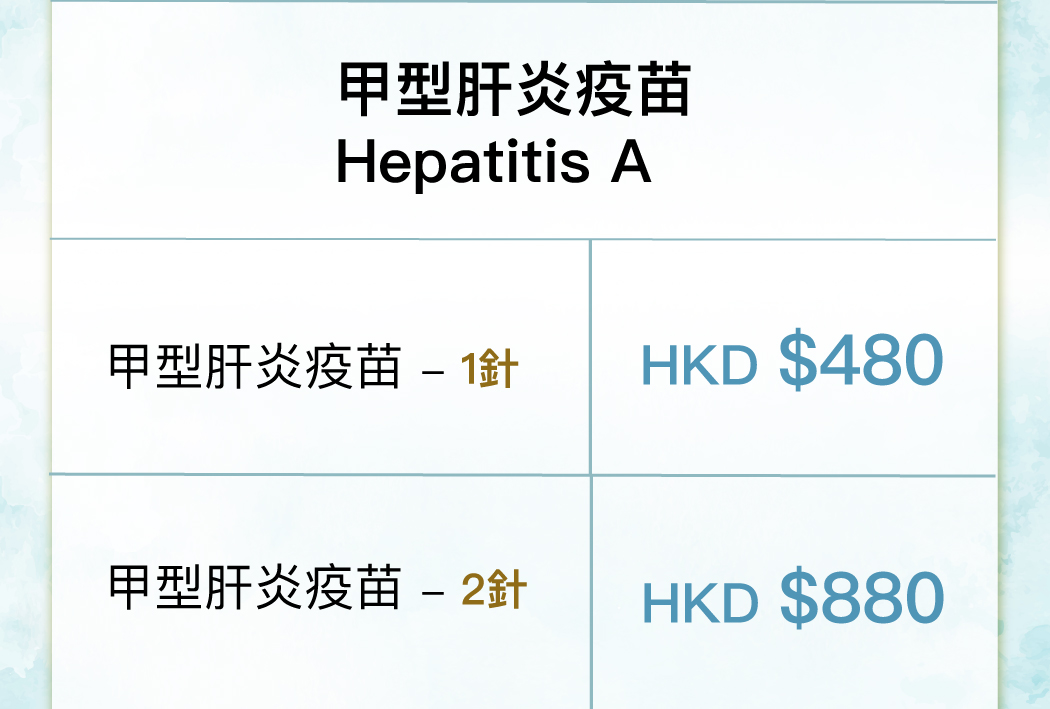The height and width of the screenshot is (709, 1050).
Task: Select the 甲型肝炎疫苗 label in the 2針 row
Action: 254,587
